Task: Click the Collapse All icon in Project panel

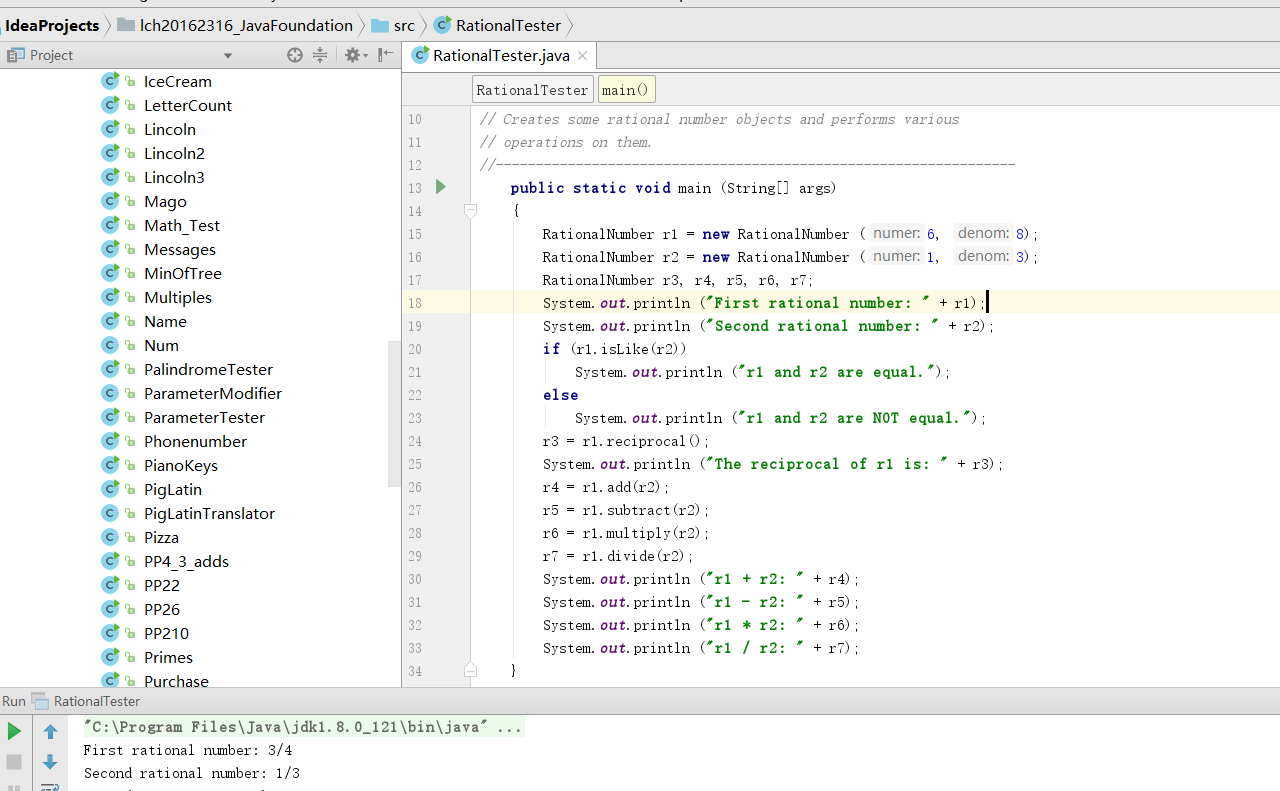Action: coord(320,55)
